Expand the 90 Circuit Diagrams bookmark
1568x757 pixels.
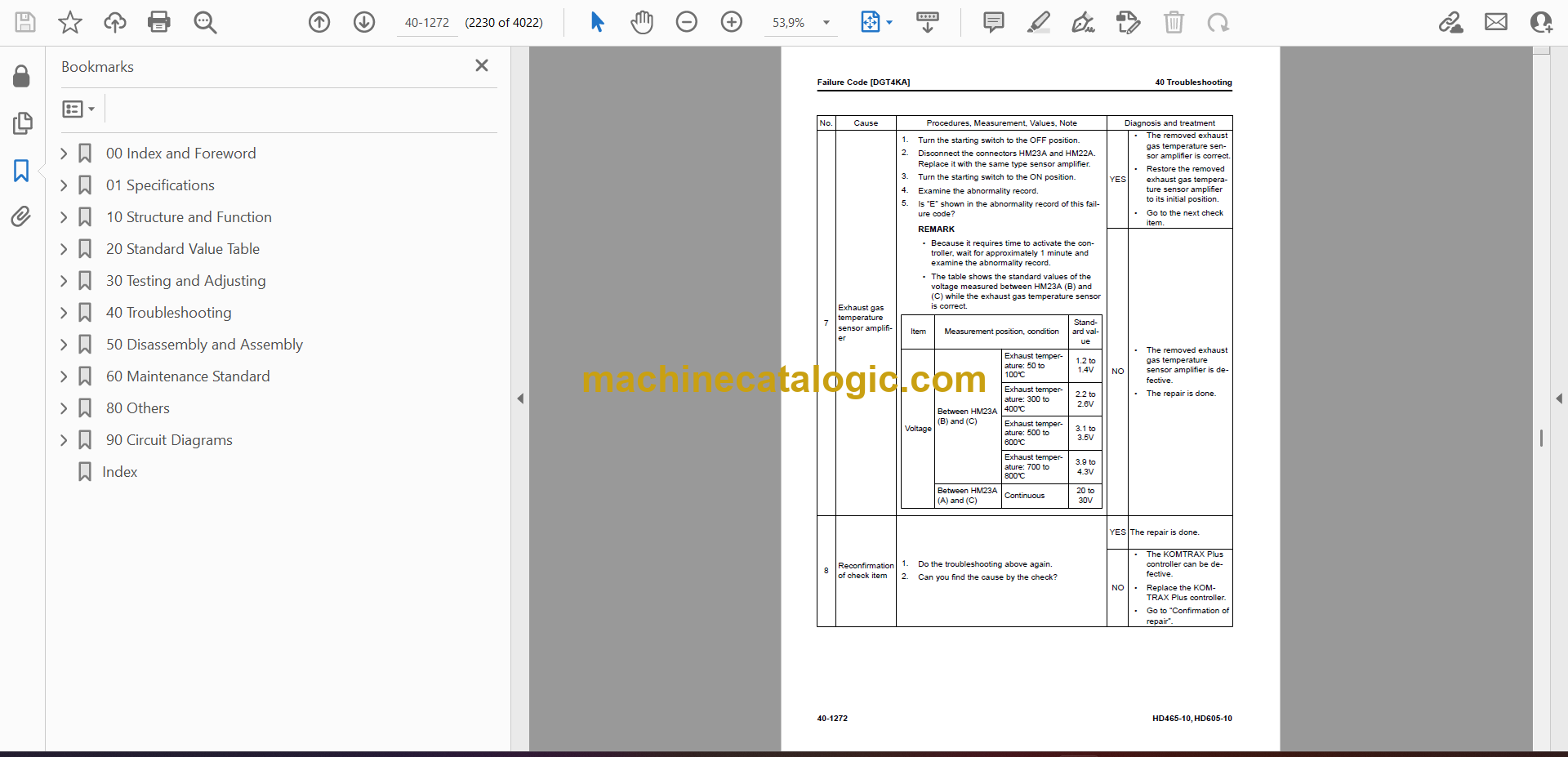point(64,439)
